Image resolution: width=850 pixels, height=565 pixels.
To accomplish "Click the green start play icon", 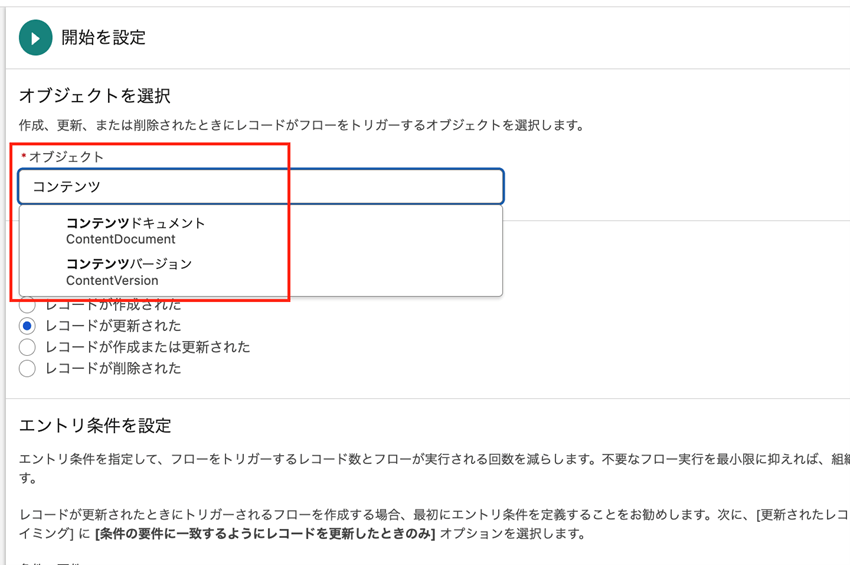I will tap(36, 38).
